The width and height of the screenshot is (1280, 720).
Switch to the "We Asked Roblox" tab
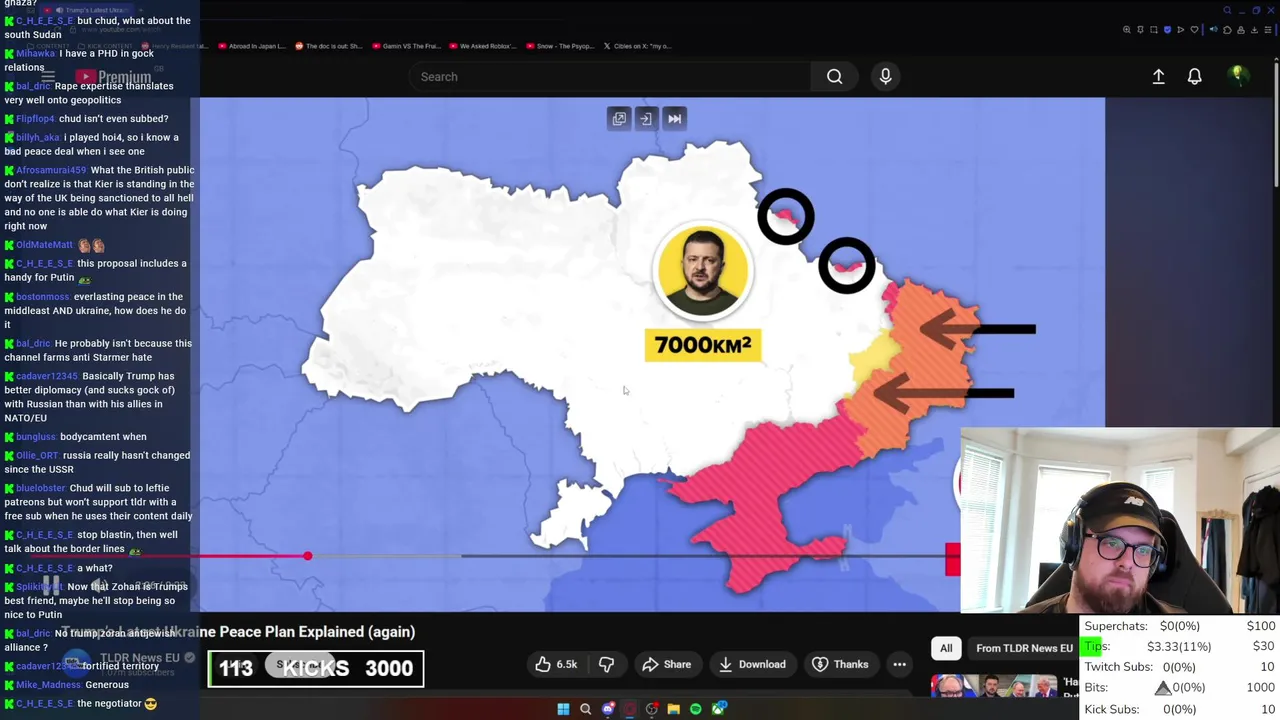(x=483, y=46)
